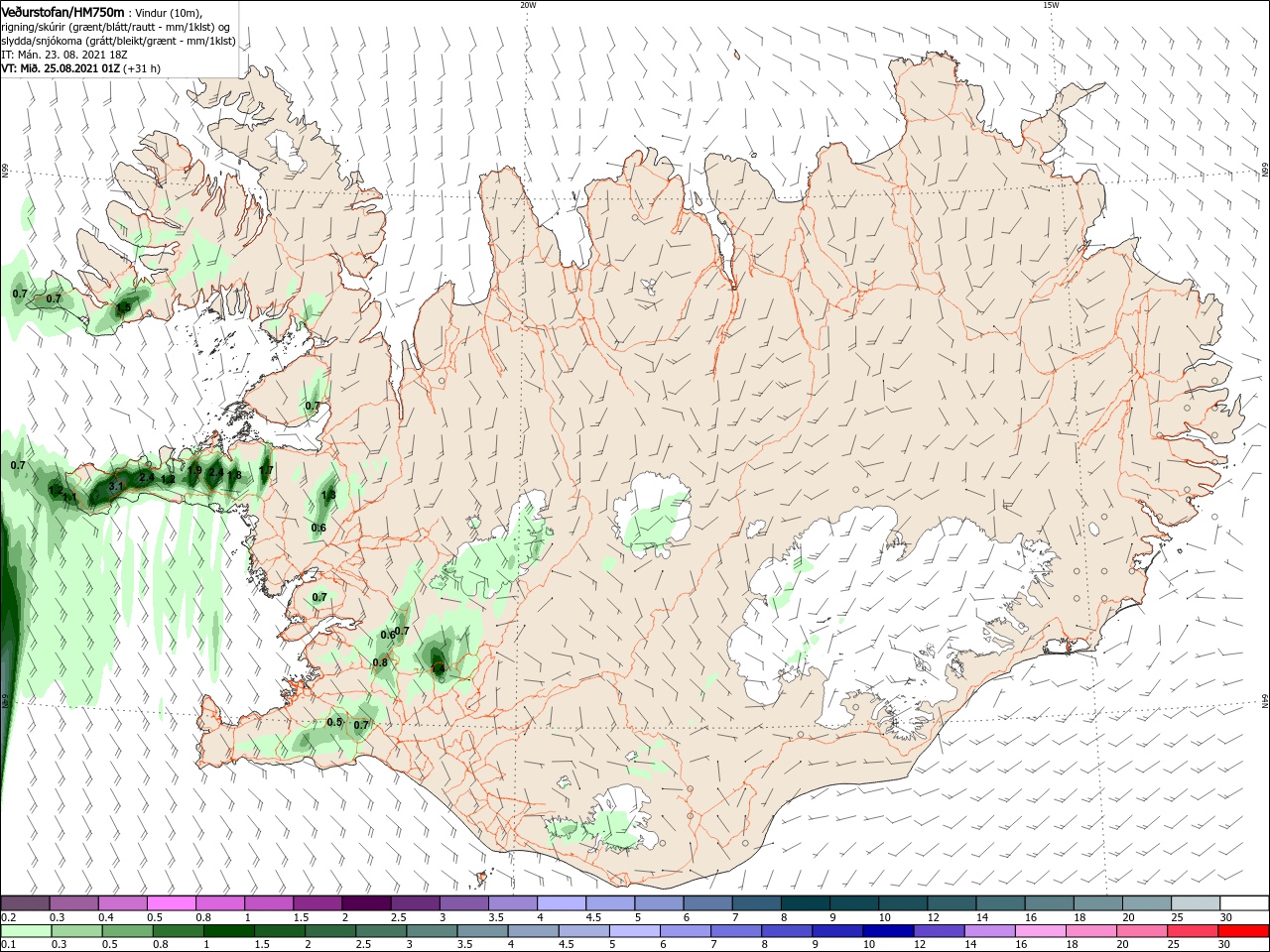The image size is (1270, 952).
Task: Click the 0.2 label under top color scale
Action: [x=9, y=917]
